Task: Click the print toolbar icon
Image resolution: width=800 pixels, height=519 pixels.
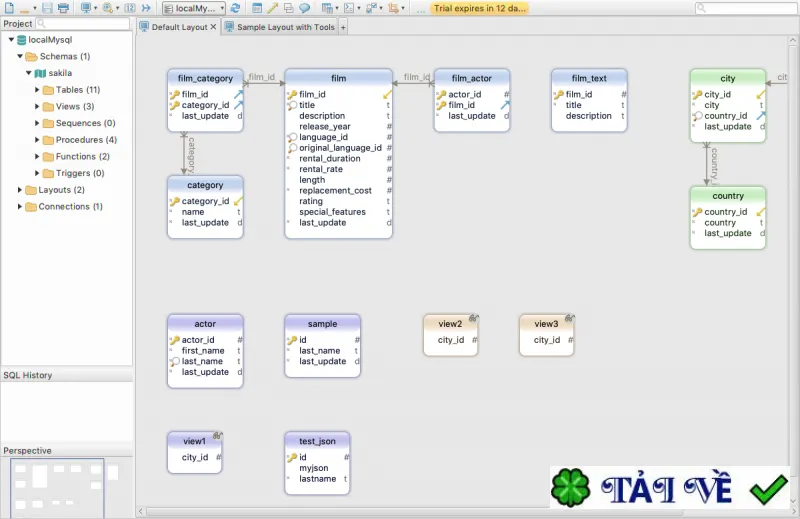Action: point(63,8)
